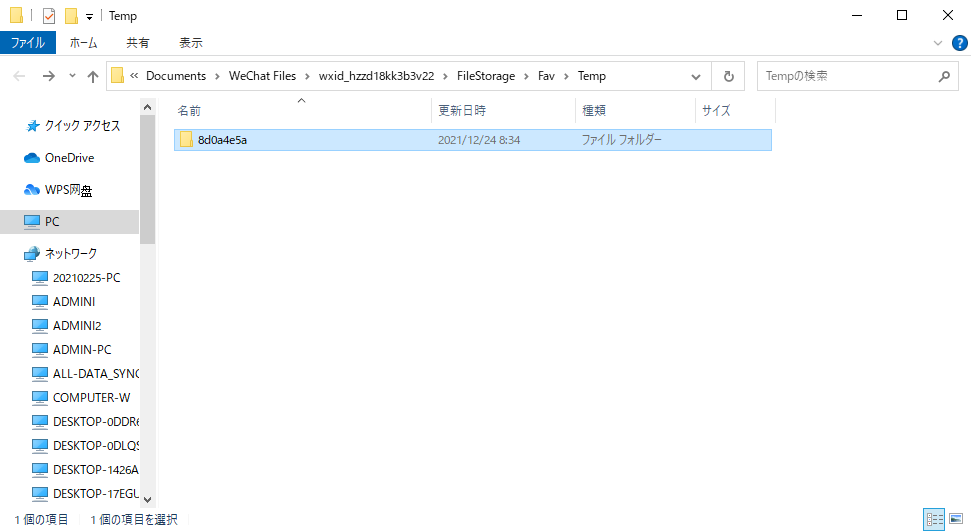Sort by 更新日時 column header
Screen dimensions: 971x531
(x=462, y=111)
